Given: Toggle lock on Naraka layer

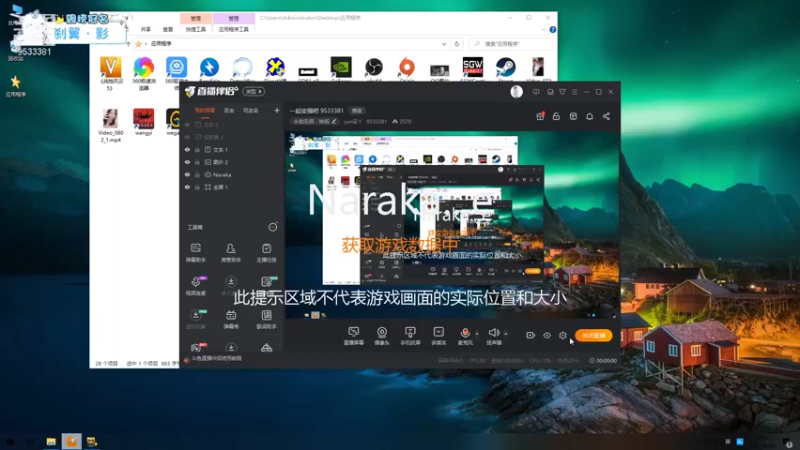Looking at the screenshot, I should [197, 174].
